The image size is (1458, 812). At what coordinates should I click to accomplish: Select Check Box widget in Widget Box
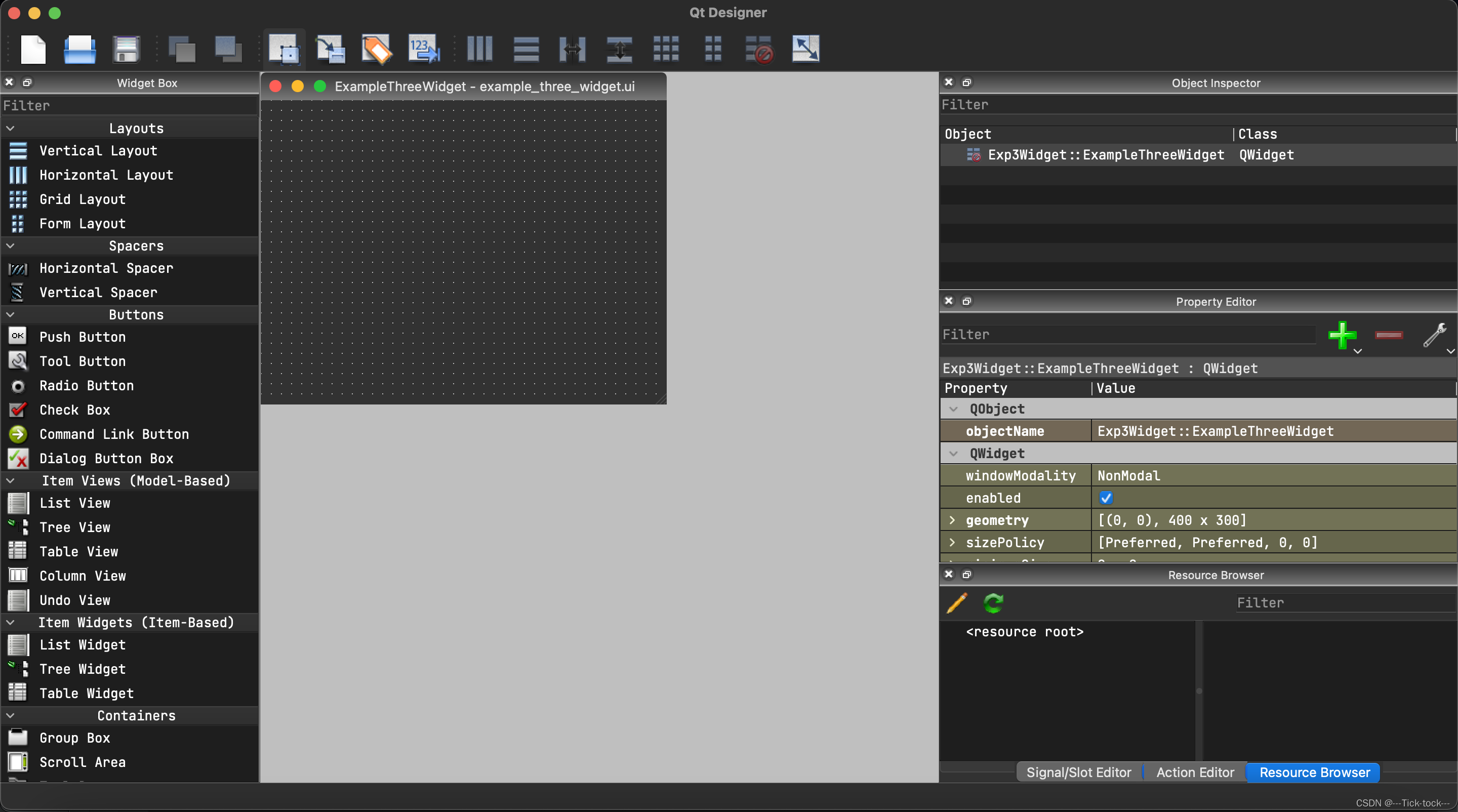coord(75,410)
